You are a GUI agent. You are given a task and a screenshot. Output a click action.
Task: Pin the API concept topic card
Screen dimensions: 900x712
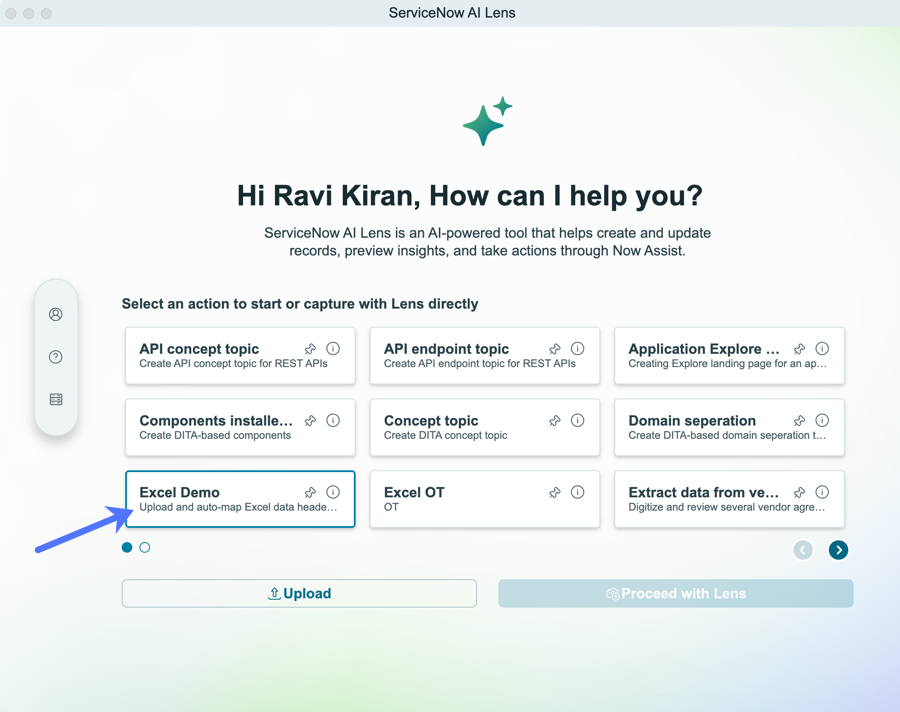pos(311,349)
